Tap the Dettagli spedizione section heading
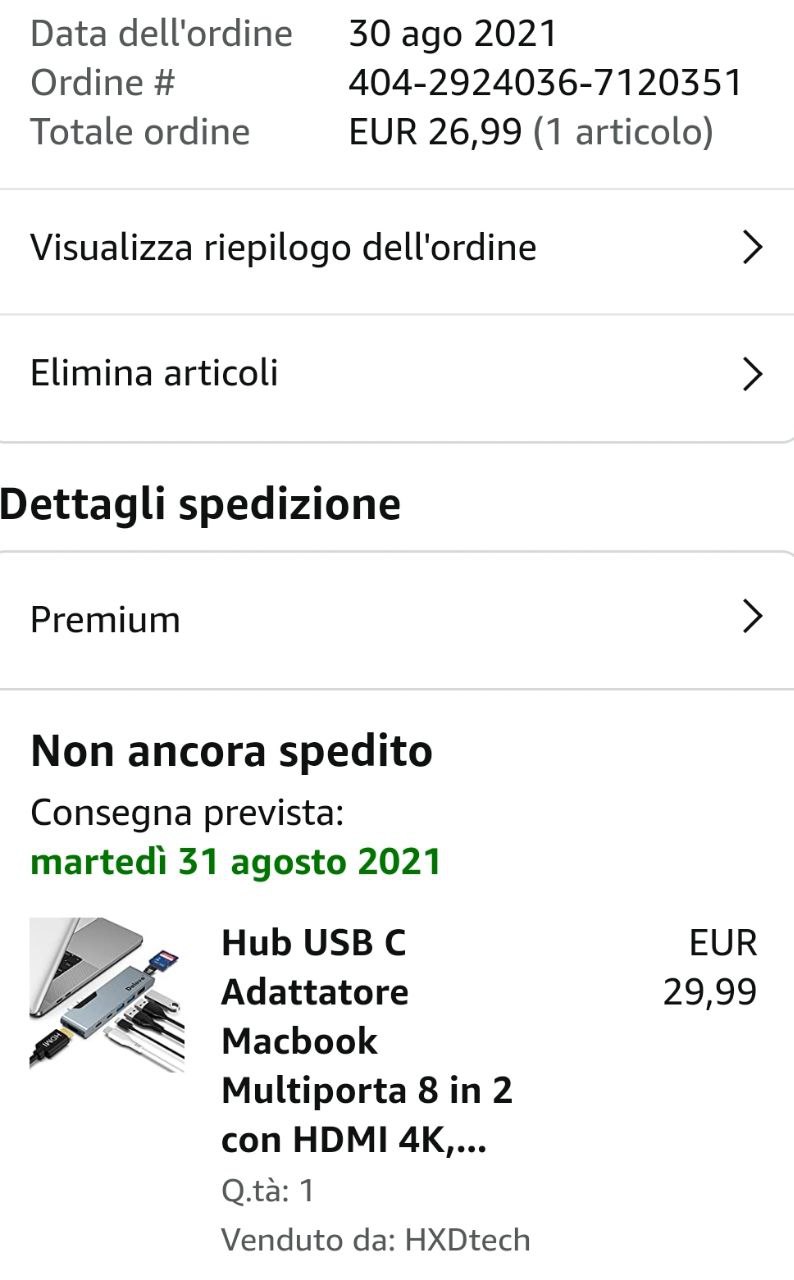The width and height of the screenshot is (794, 1280). pyautogui.click(x=200, y=504)
